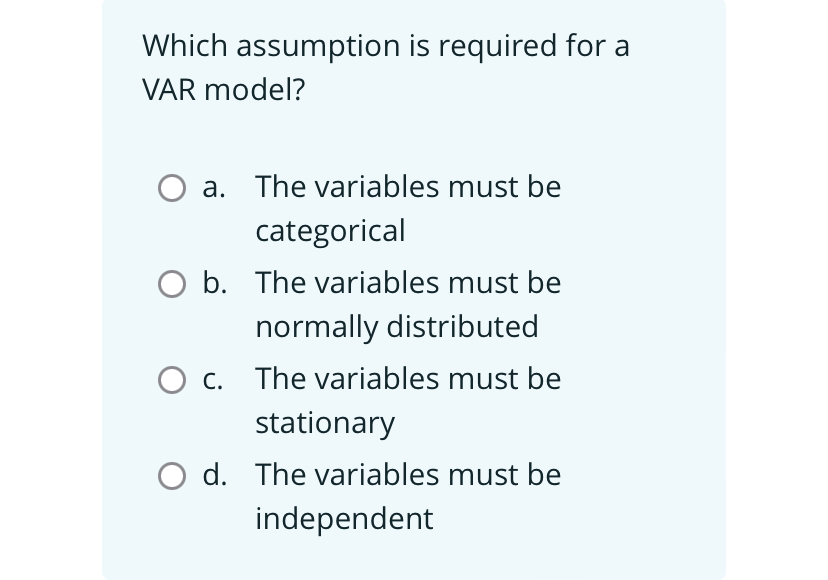Click the answer labeled 'b.'

(x=214, y=284)
